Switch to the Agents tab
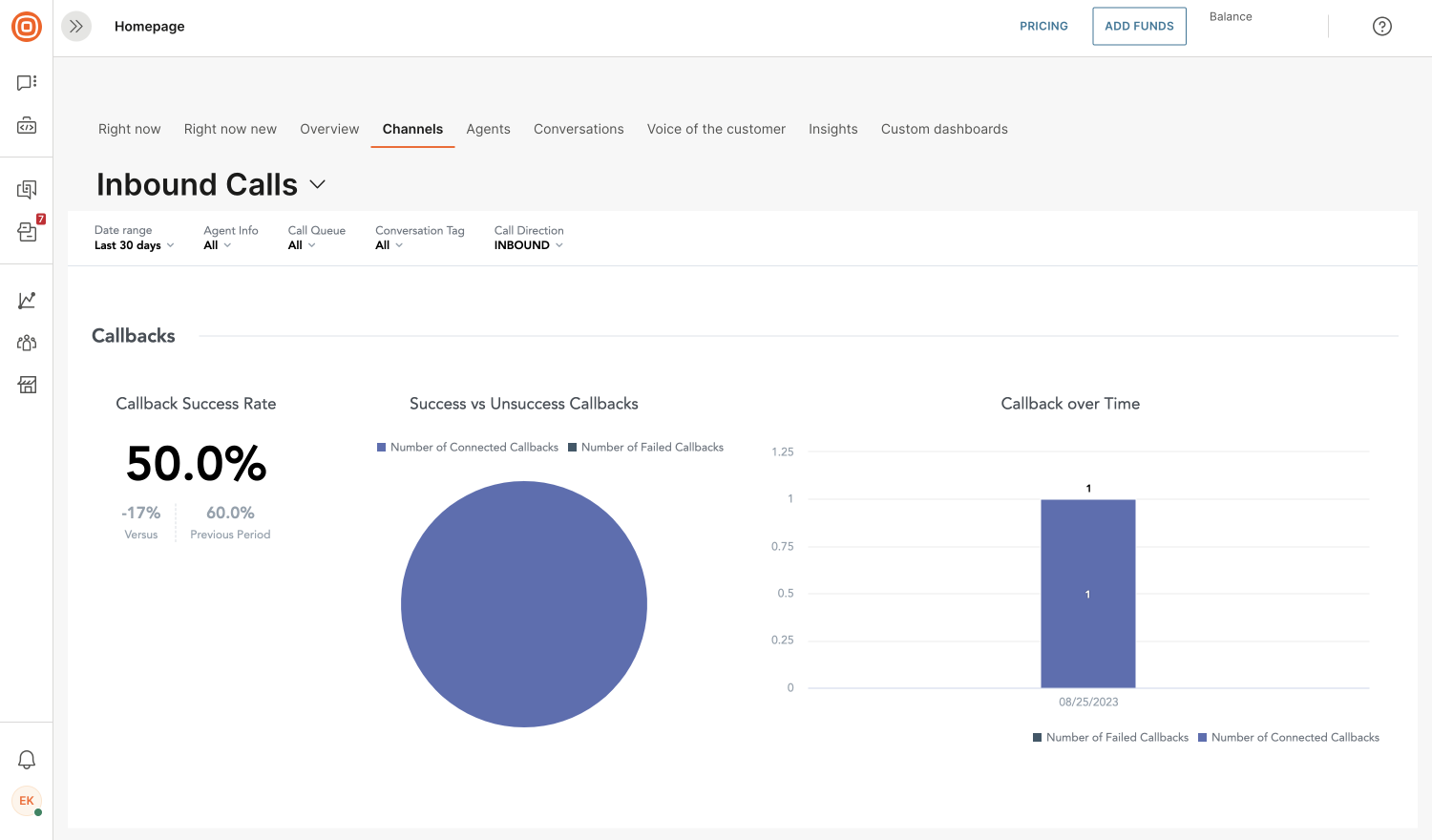 (488, 129)
